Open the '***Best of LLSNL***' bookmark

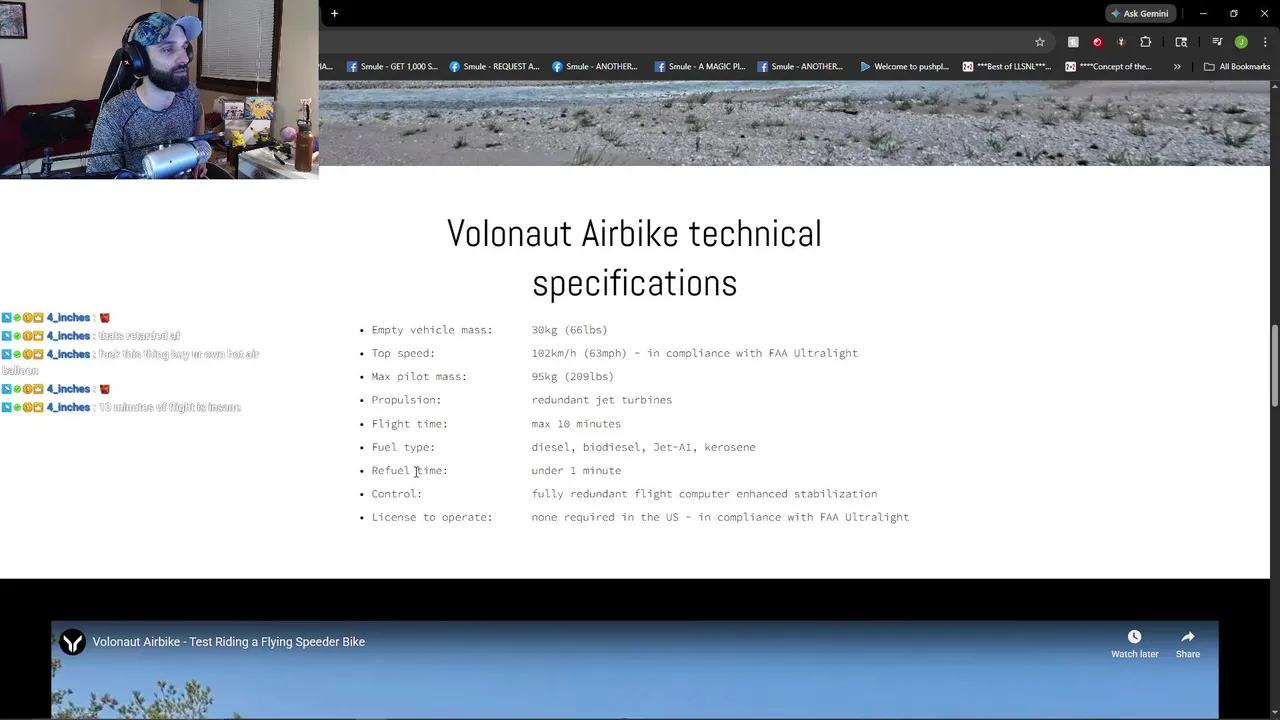(x=1007, y=67)
